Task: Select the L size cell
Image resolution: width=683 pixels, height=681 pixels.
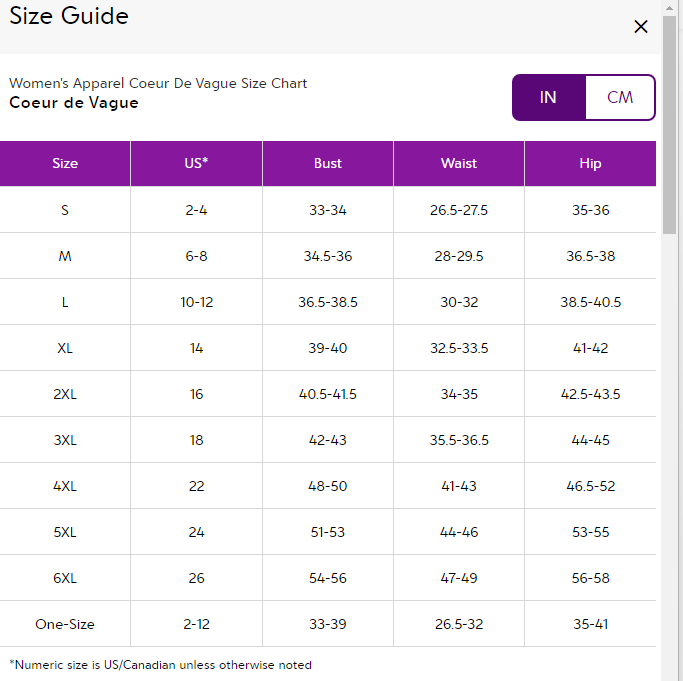Action: [x=65, y=302]
